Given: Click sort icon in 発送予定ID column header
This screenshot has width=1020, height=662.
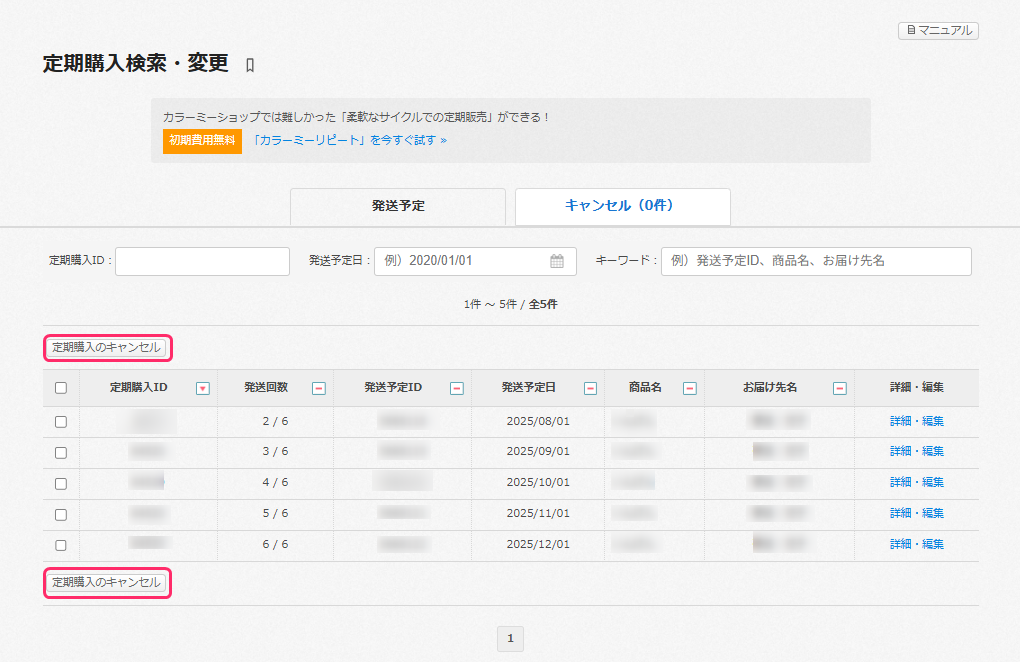Looking at the screenshot, I should tap(457, 388).
